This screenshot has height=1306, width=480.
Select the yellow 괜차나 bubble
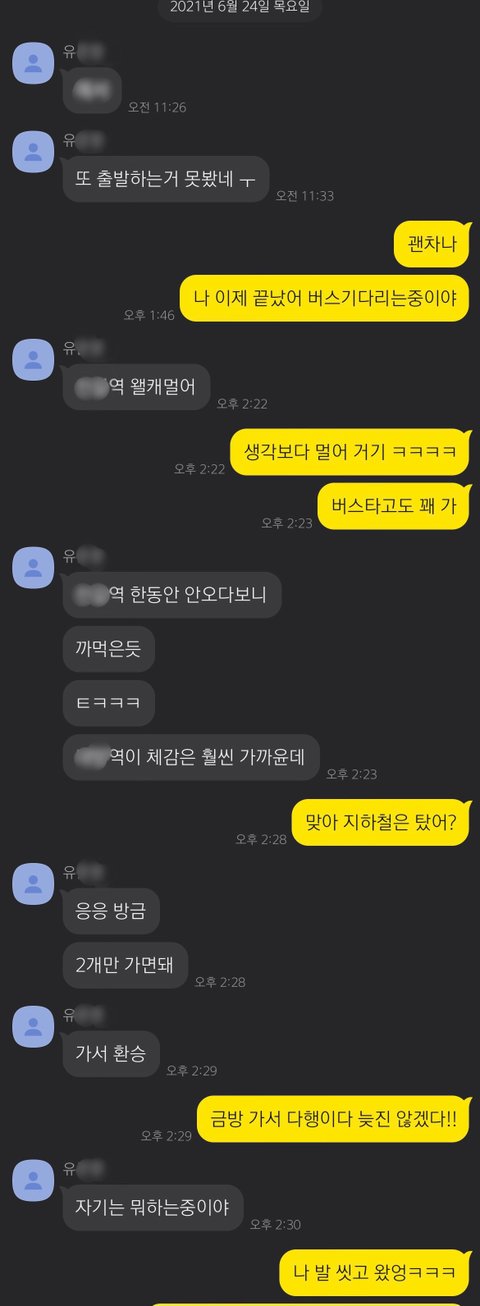tap(431, 244)
